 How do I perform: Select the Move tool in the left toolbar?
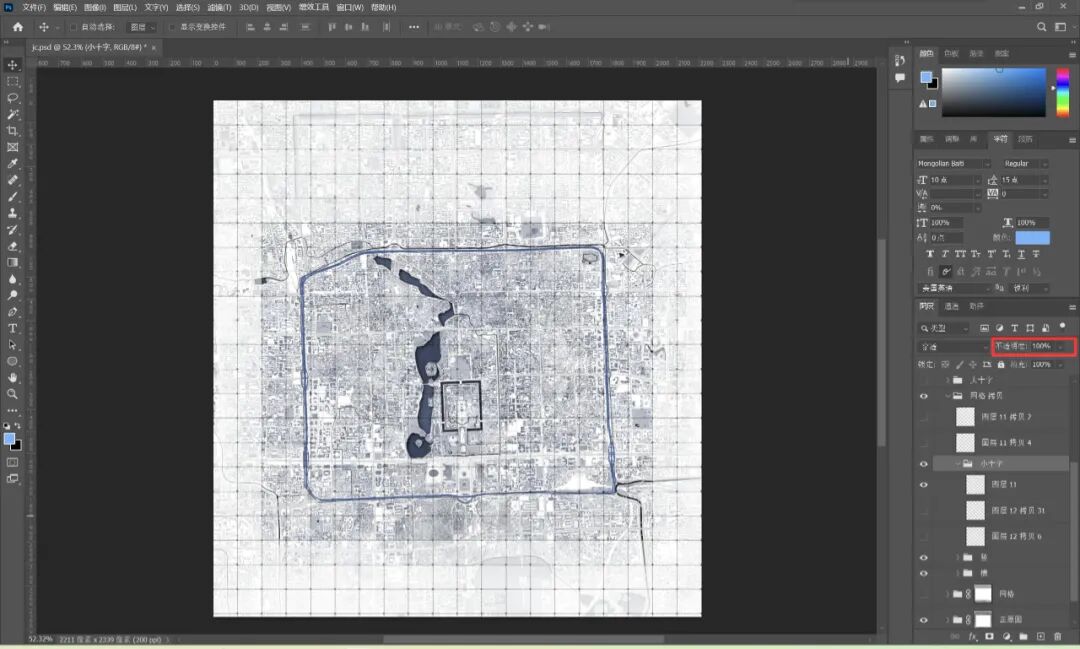12,65
